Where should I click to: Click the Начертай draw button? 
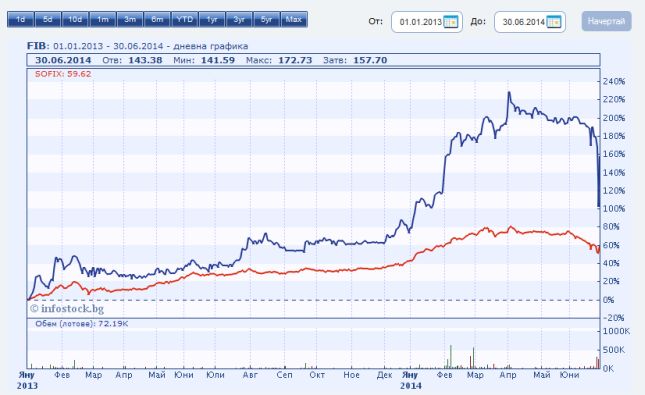tap(606, 21)
